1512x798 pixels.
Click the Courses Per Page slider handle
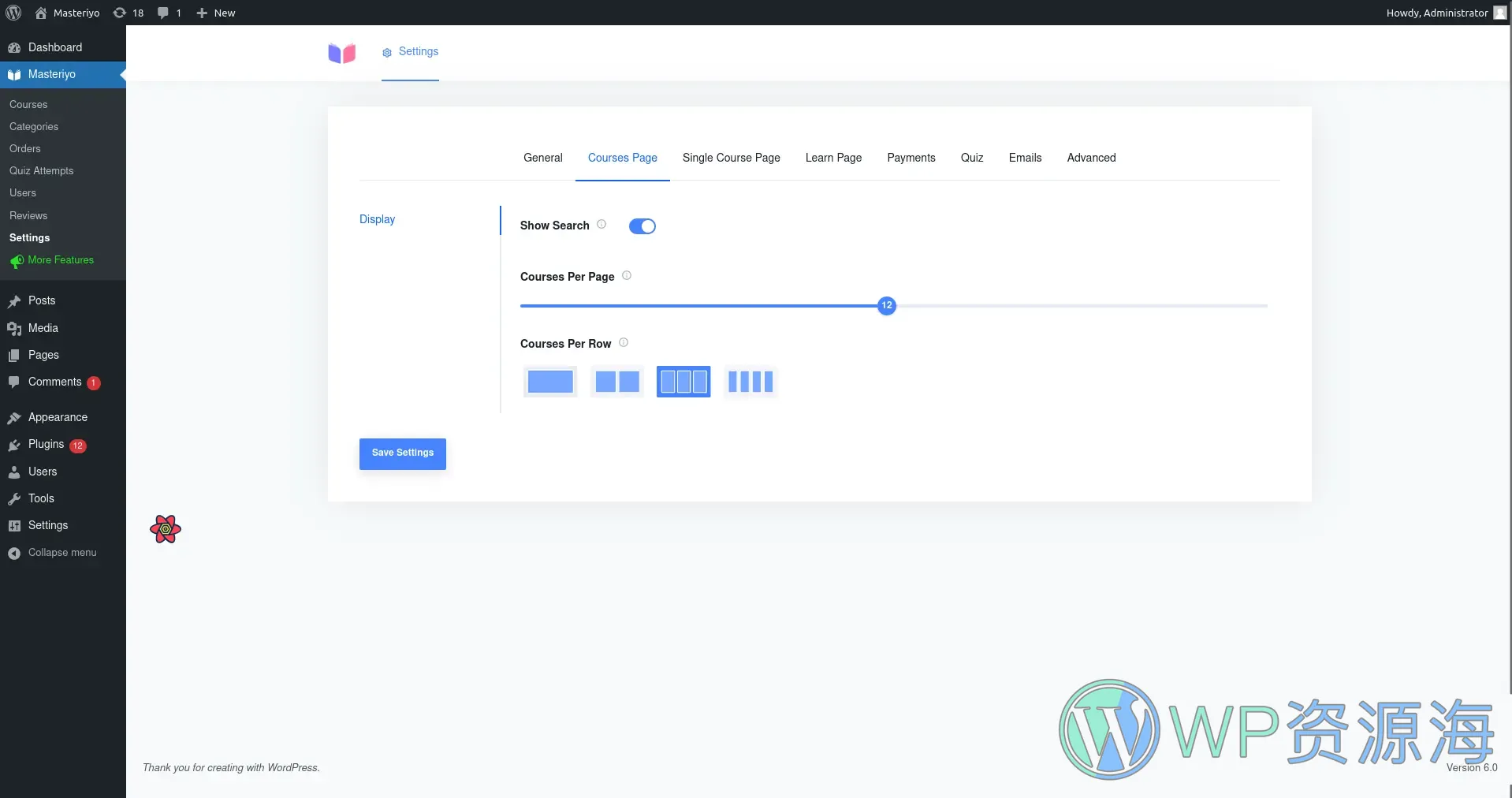[x=887, y=306]
